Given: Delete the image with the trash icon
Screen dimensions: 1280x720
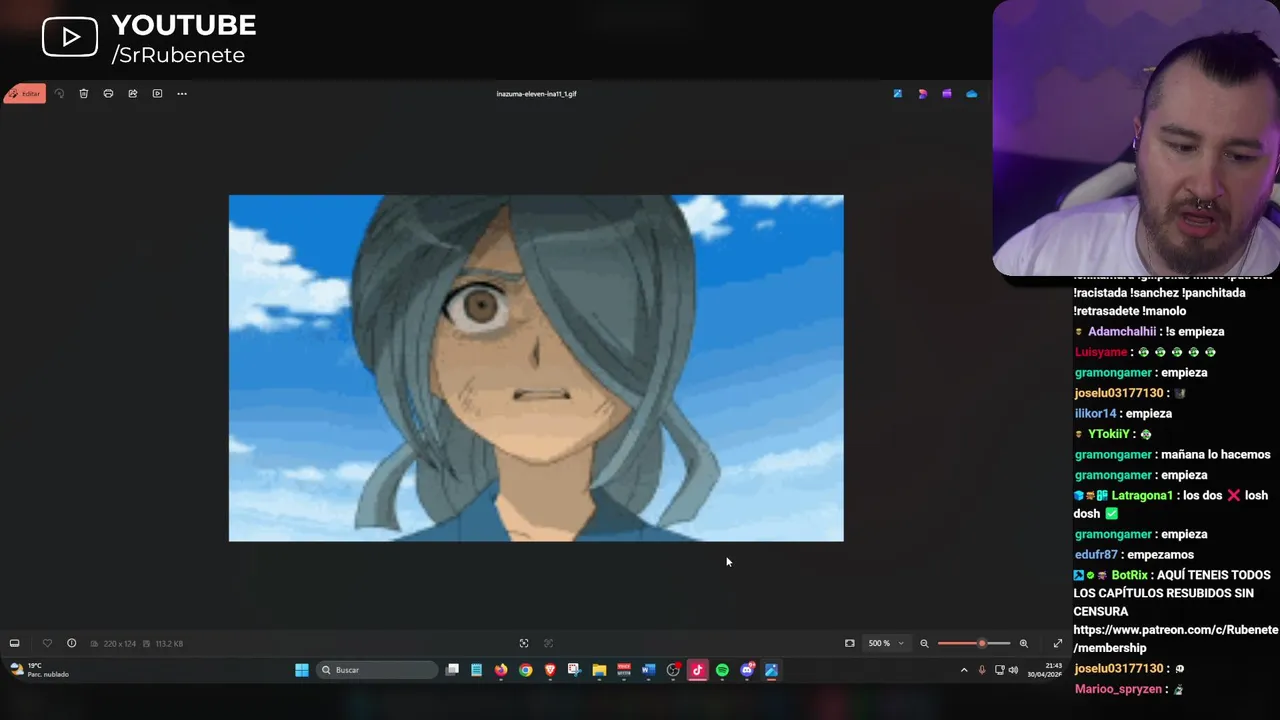Looking at the screenshot, I should [x=84, y=94].
